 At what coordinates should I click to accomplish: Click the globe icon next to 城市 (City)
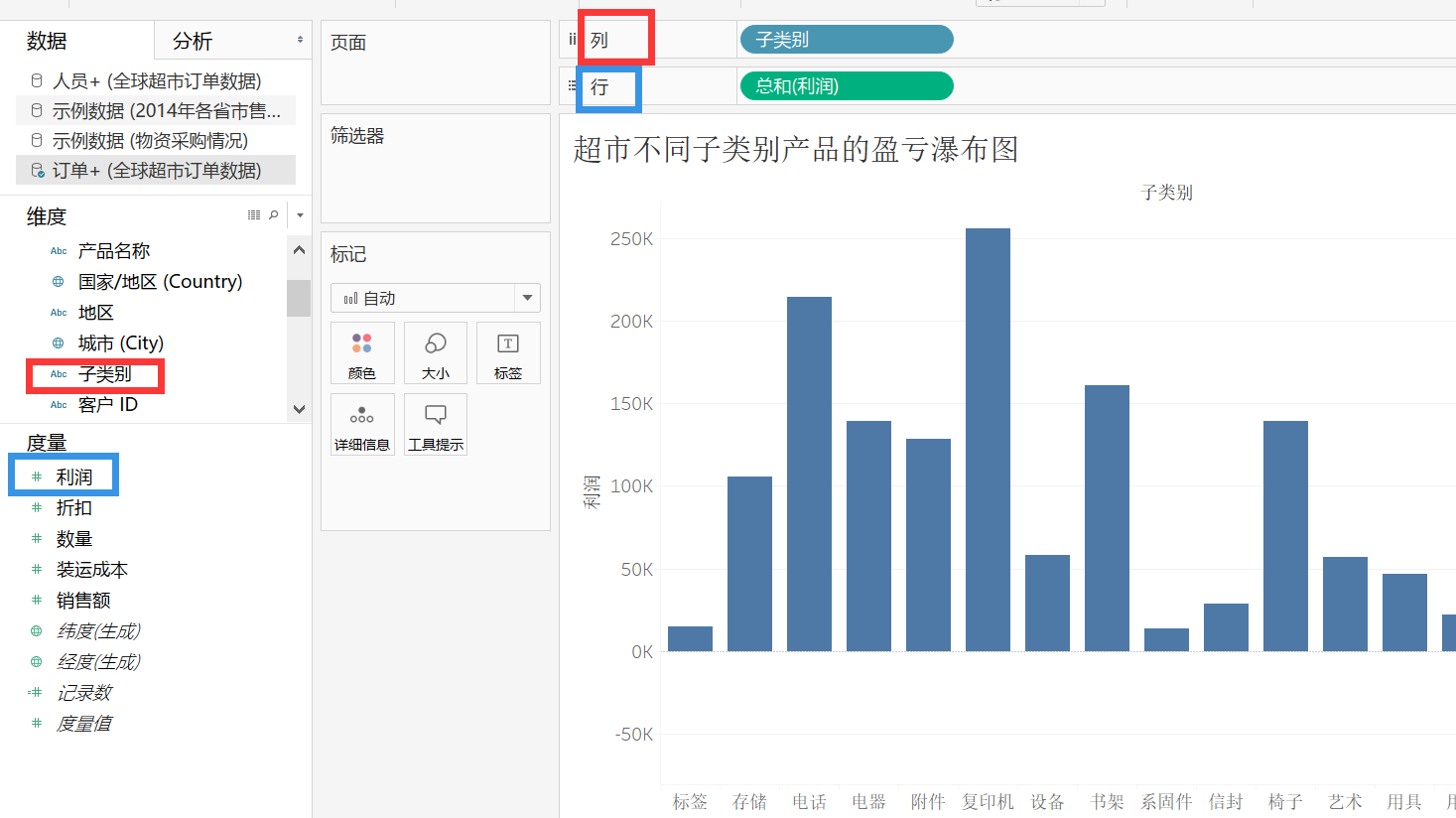(59, 343)
